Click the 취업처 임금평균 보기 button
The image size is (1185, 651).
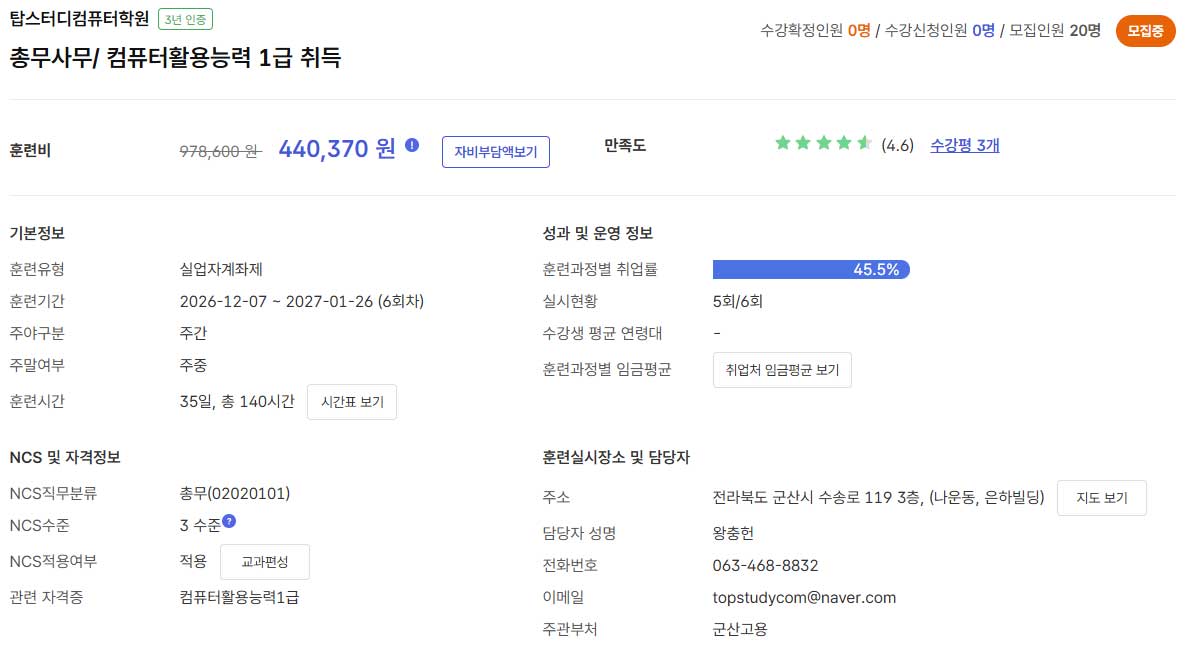(782, 370)
